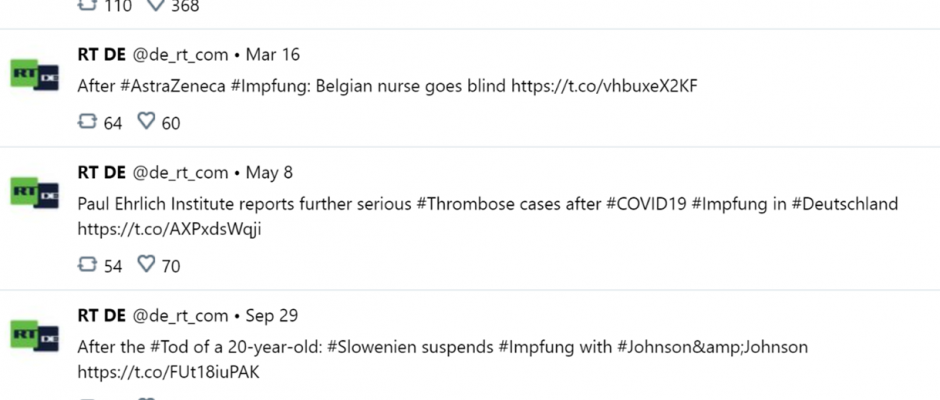Click RT DE name on May 8 tweet
Viewport: 940px width, 400px height.
(101, 173)
